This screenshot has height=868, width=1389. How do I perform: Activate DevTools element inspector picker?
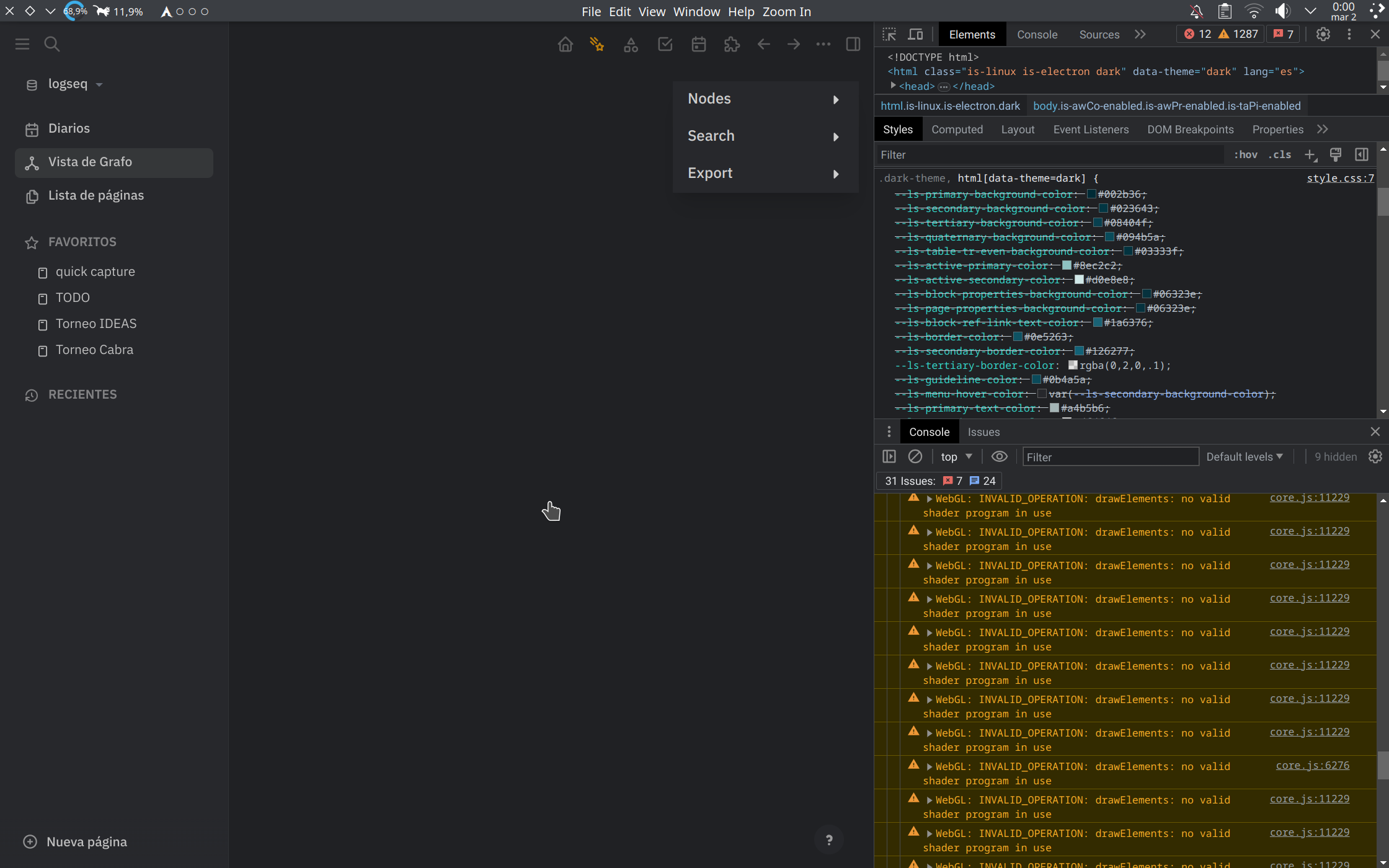tap(889, 35)
